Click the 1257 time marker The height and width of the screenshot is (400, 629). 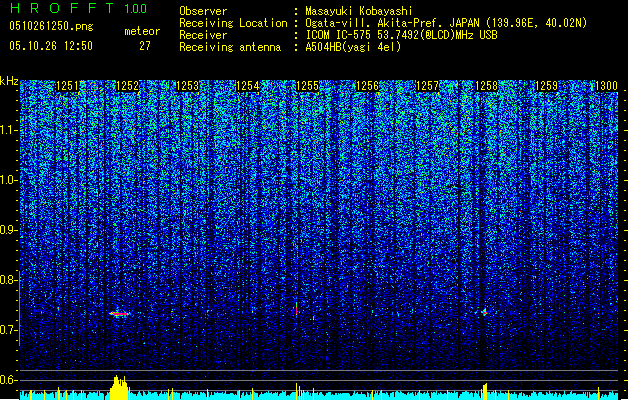pyautogui.click(x=427, y=86)
